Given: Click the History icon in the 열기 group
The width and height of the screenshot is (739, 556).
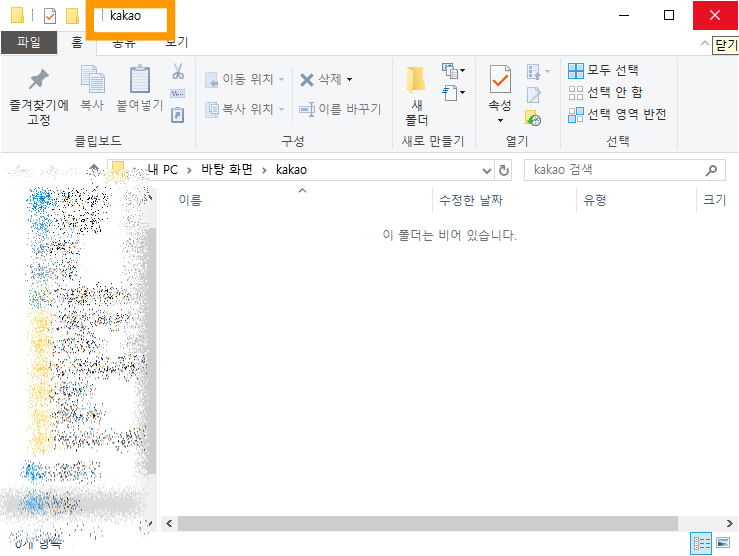Looking at the screenshot, I should (x=533, y=118).
